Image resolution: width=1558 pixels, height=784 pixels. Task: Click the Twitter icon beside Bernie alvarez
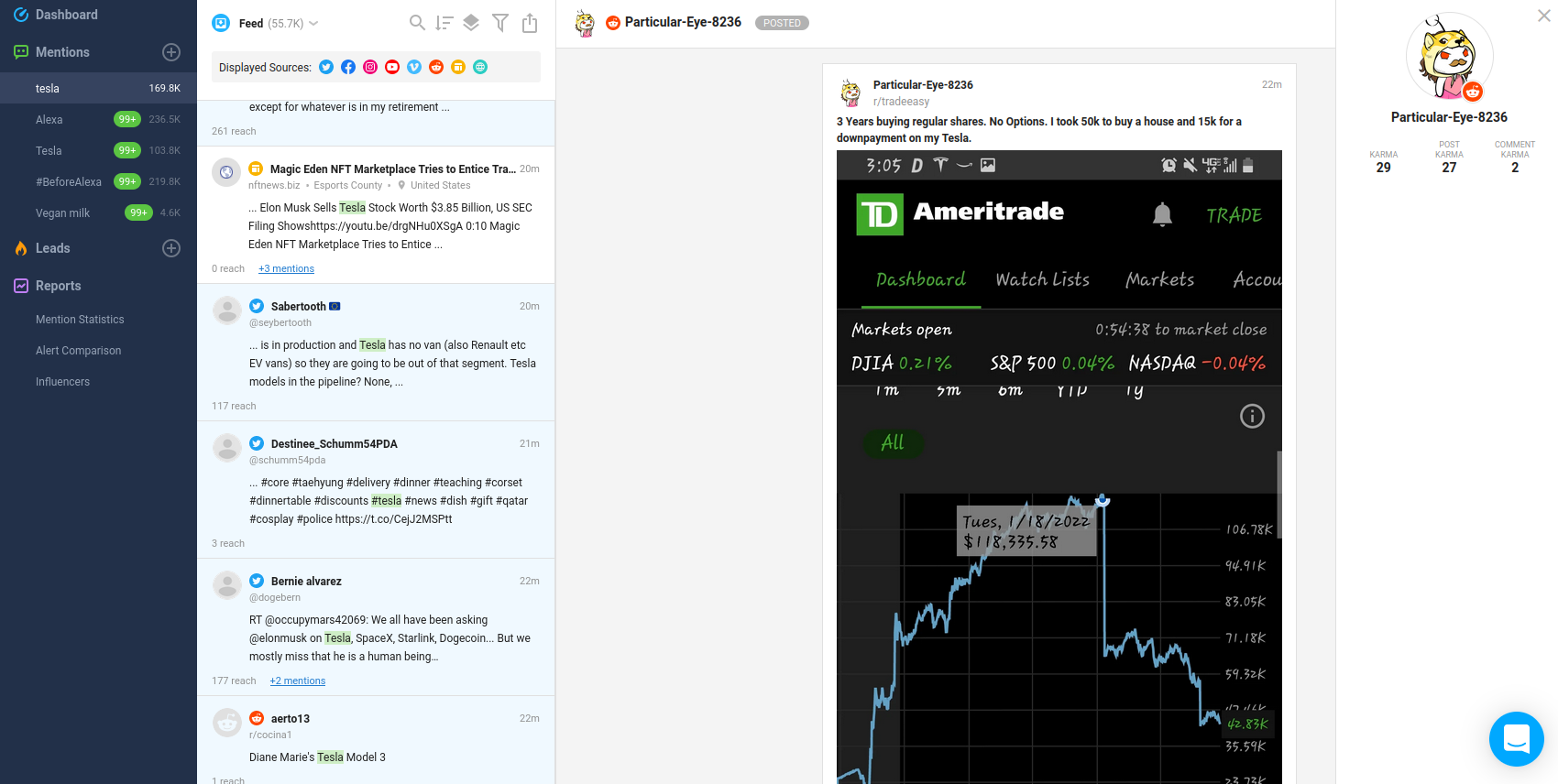point(257,581)
